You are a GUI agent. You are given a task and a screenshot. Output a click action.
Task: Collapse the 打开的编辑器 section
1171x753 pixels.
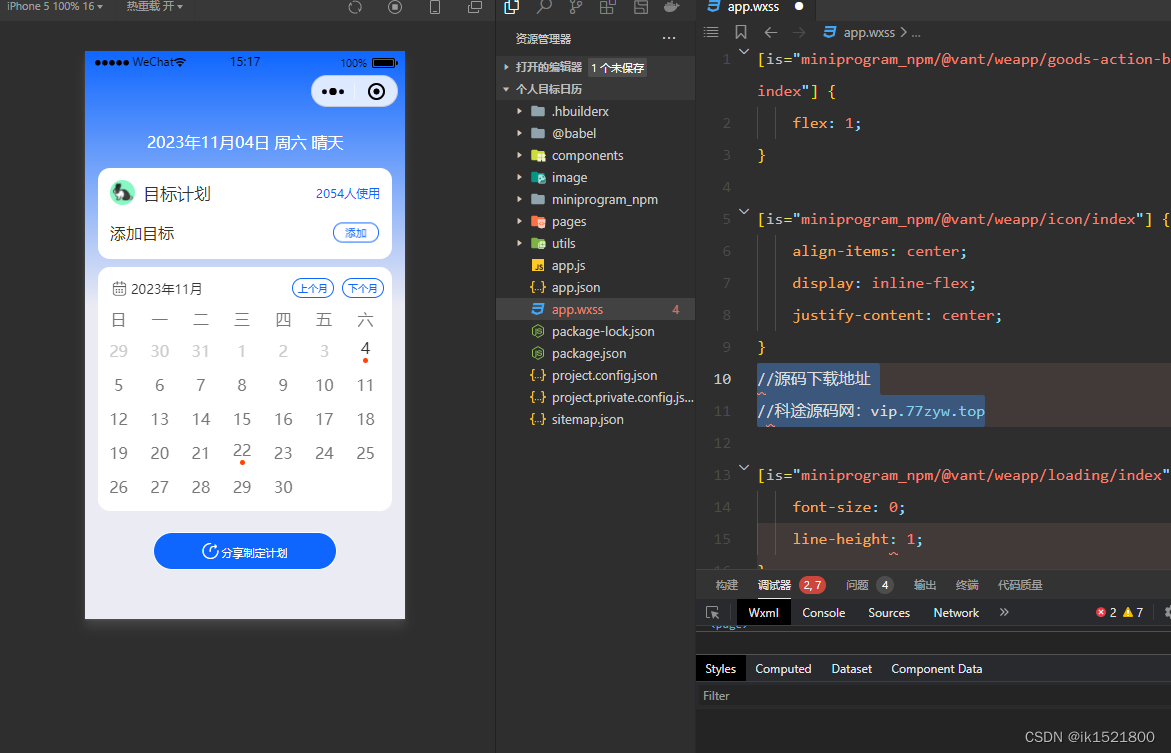pyautogui.click(x=506, y=67)
